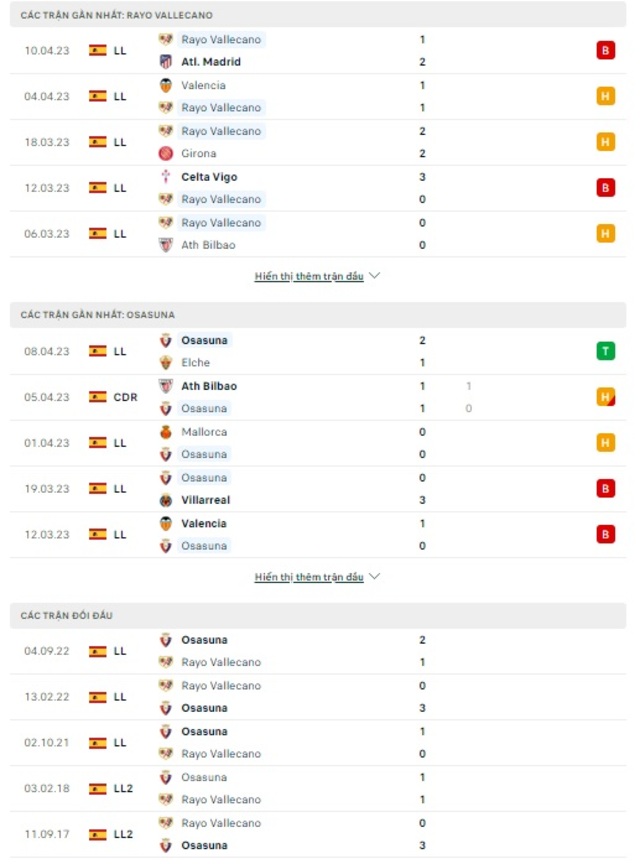Viewport: 640px width, 864px height.
Task: Click the half-colored H badge for the CDR match
Action: (x=605, y=397)
